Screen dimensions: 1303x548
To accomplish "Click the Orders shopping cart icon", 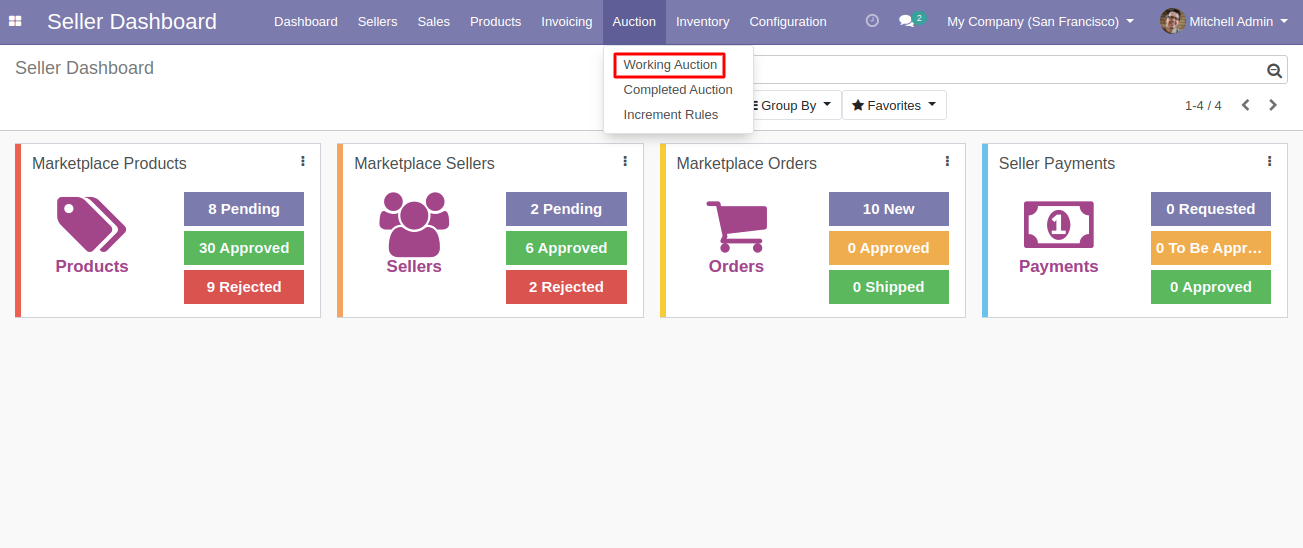I will coord(737,226).
